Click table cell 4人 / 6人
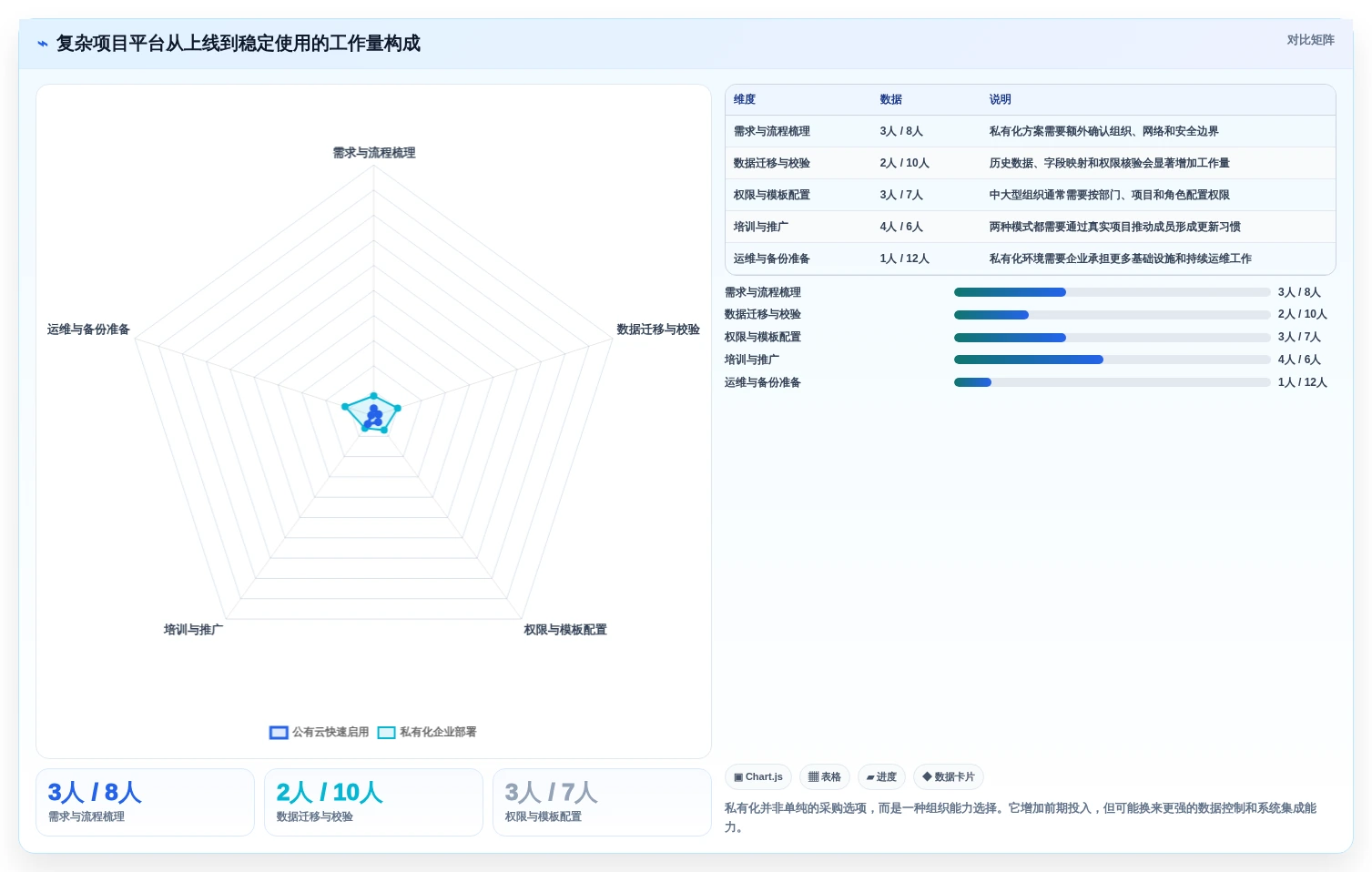 (901, 227)
